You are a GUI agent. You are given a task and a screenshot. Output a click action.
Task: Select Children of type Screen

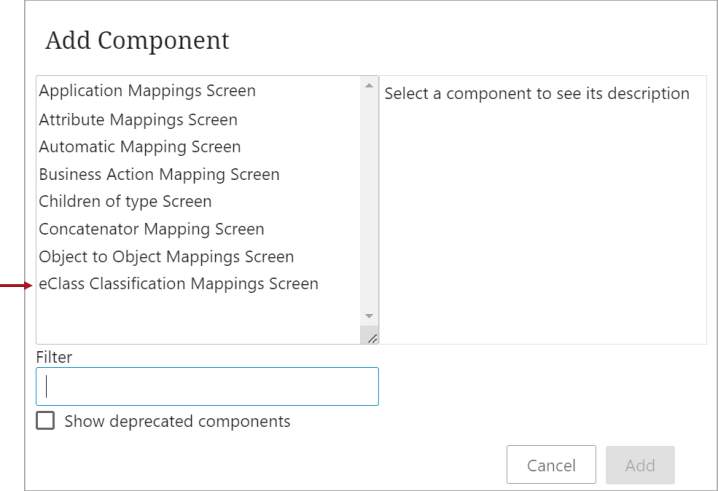[125, 202]
